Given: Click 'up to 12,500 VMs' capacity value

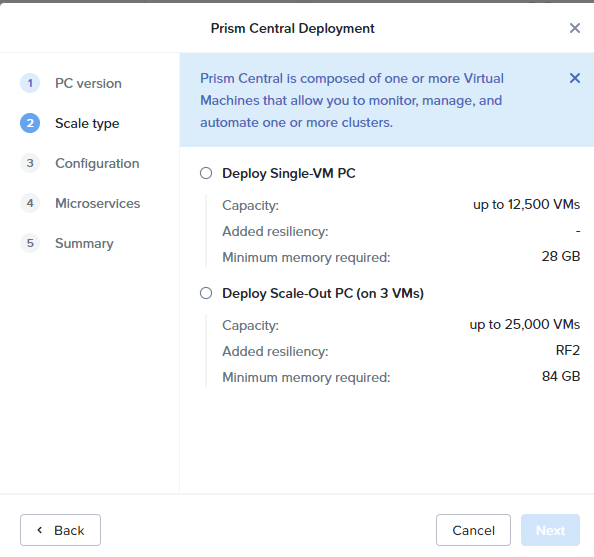Looking at the screenshot, I should [x=526, y=205].
